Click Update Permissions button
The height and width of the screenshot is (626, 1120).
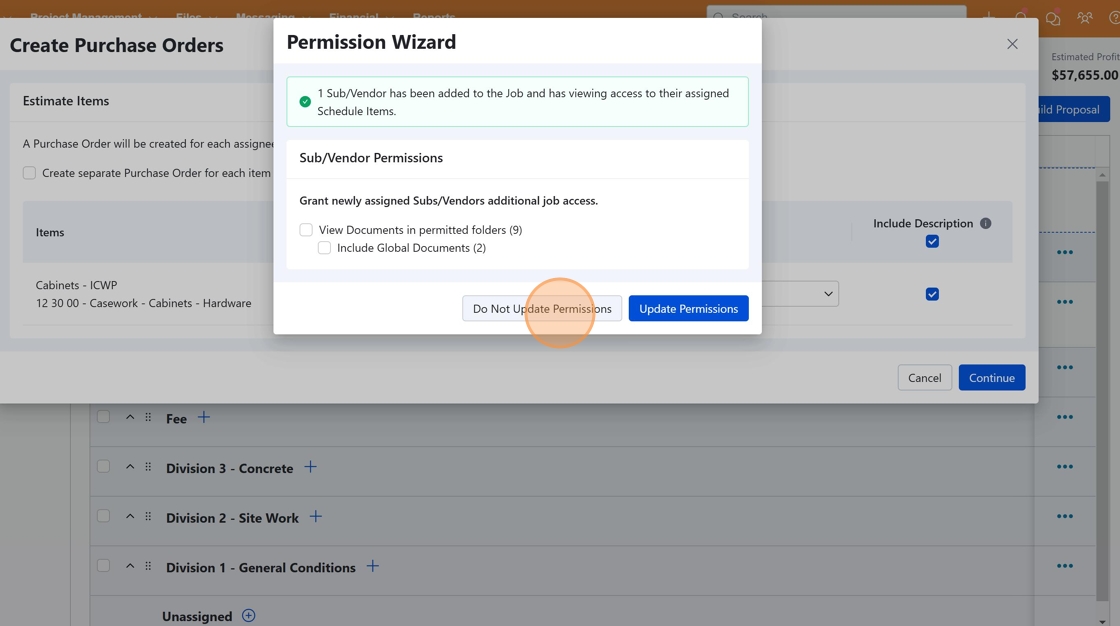click(688, 309)
